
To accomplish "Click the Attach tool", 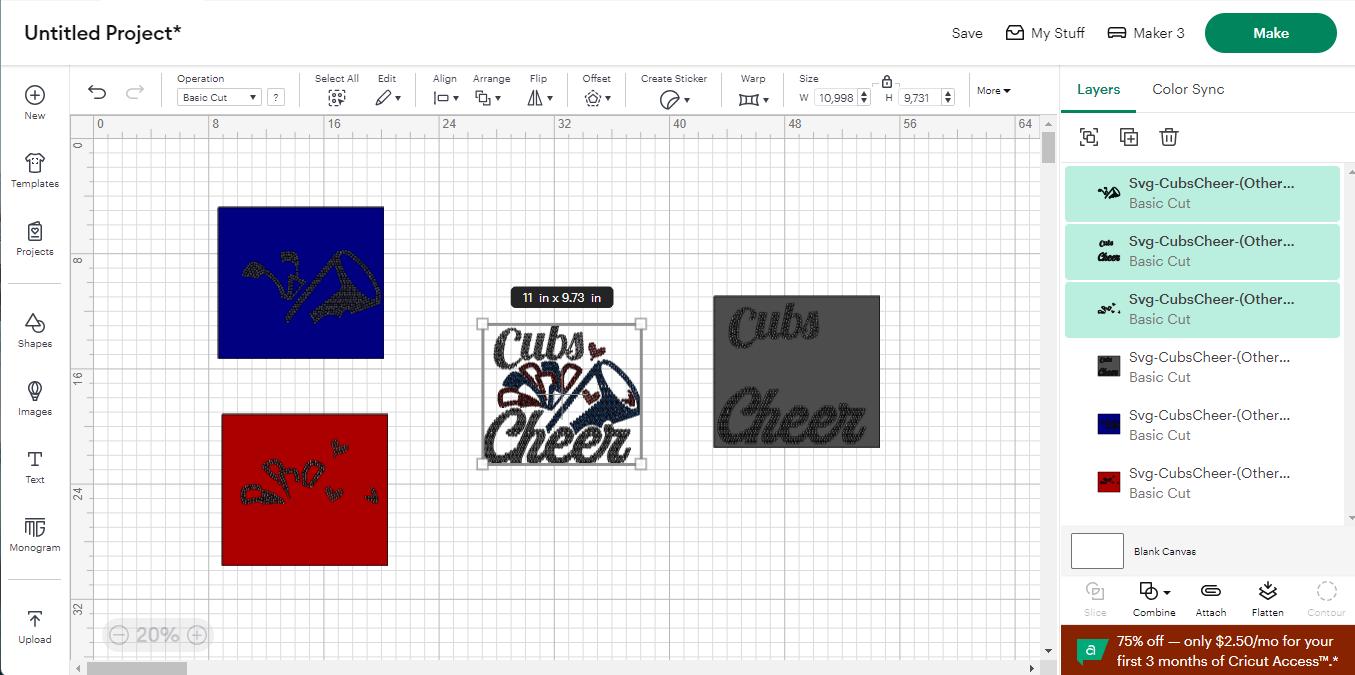I will pos(1211,599).
